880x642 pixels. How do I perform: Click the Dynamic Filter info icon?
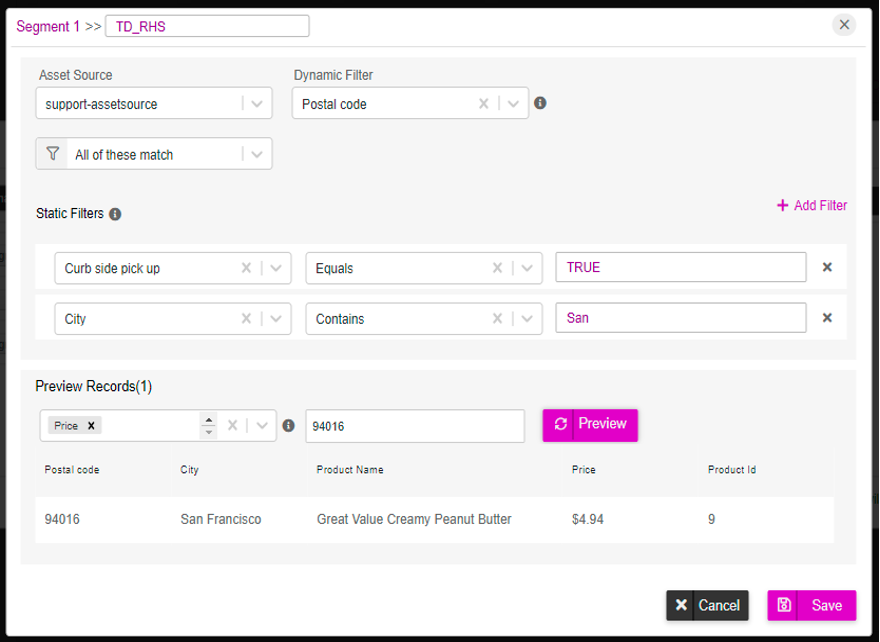click(x=540, y=103)
